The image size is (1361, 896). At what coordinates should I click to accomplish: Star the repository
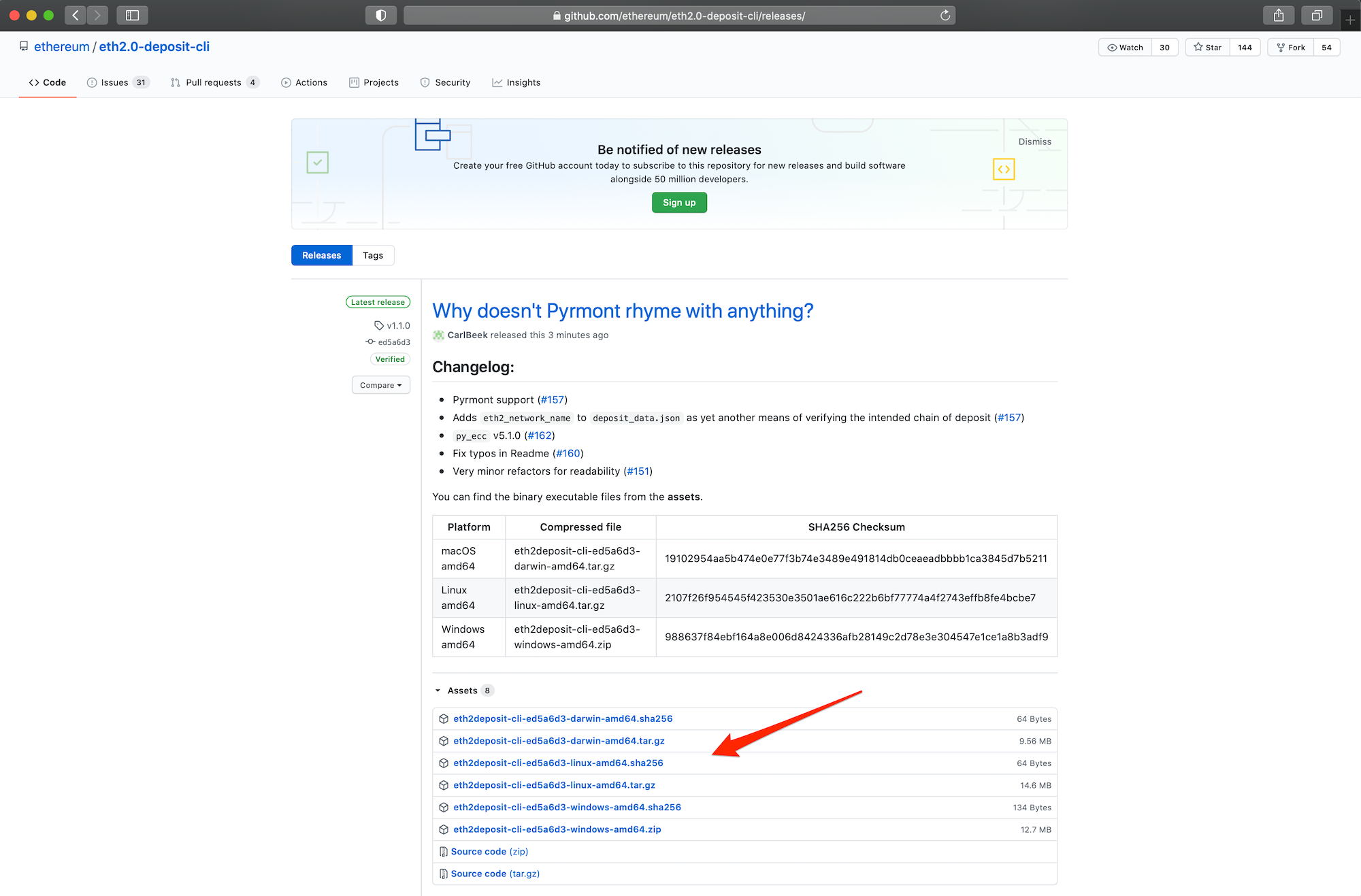pos(1208,47)
